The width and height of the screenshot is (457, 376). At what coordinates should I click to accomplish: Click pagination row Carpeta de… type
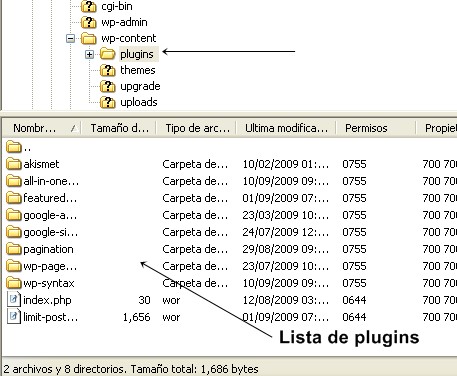pos(195,249)
